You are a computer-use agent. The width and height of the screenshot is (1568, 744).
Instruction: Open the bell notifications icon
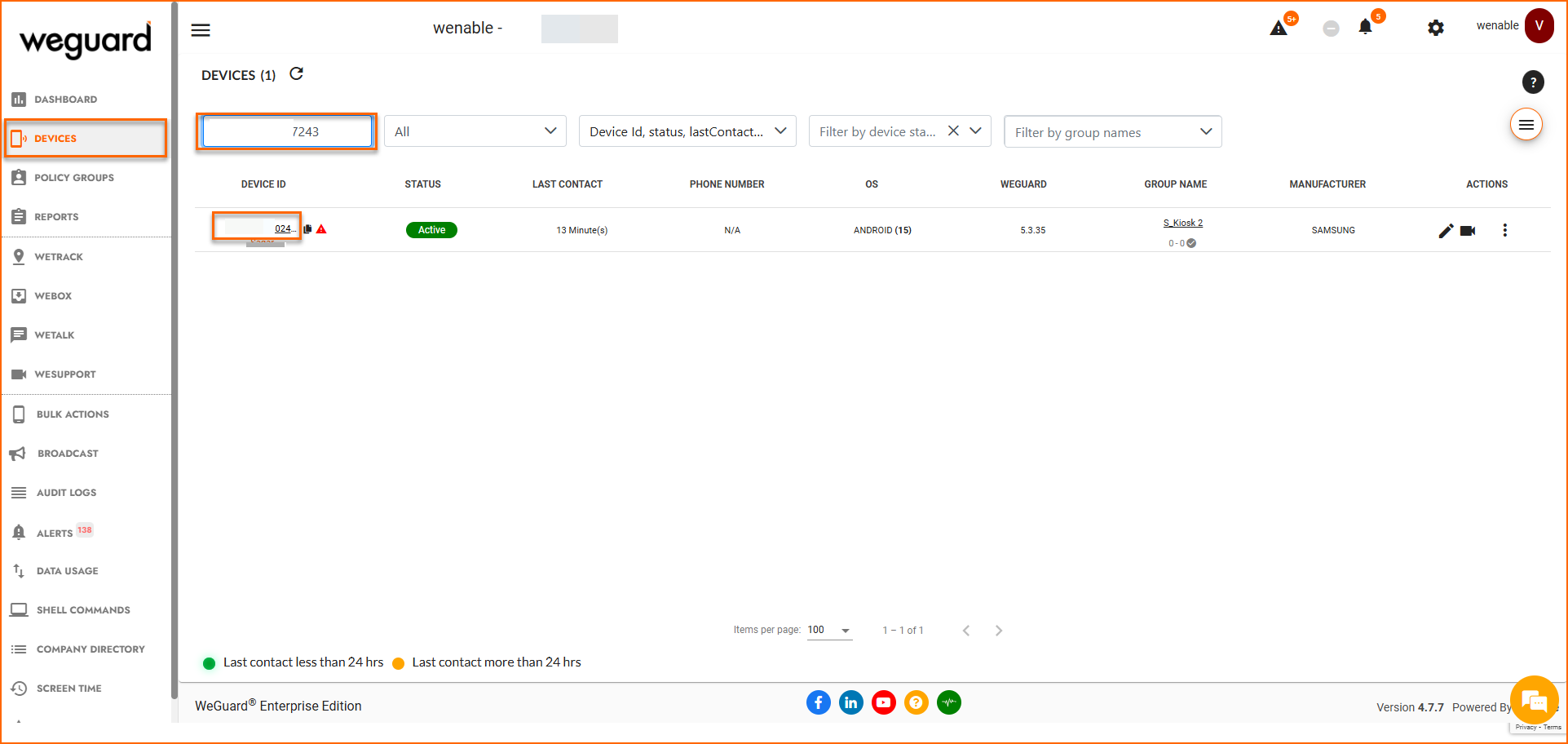click(x=1365, y=27)
